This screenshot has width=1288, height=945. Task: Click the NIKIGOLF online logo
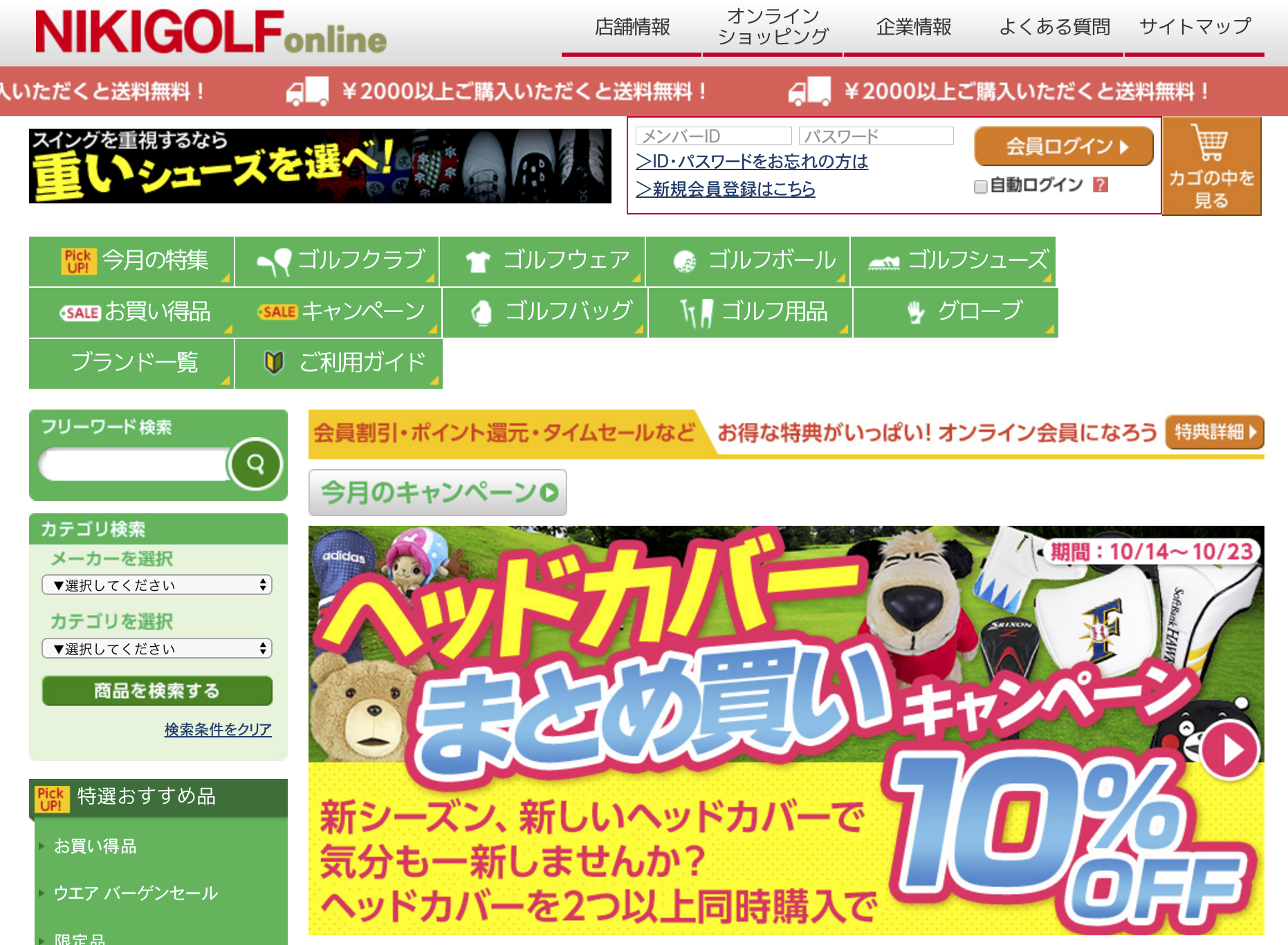211,32
